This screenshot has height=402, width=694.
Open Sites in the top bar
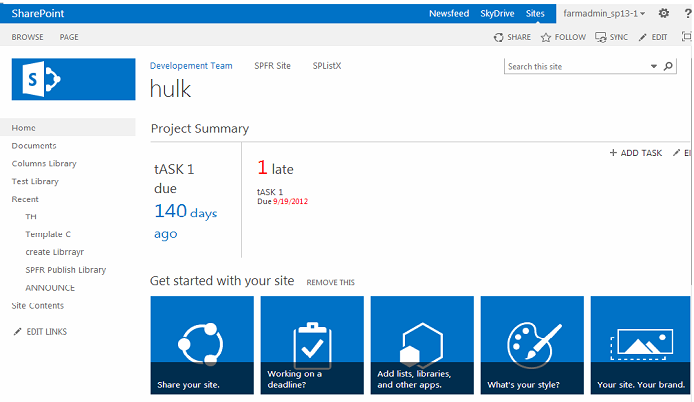pyautogui.click(x=535, y=14)
